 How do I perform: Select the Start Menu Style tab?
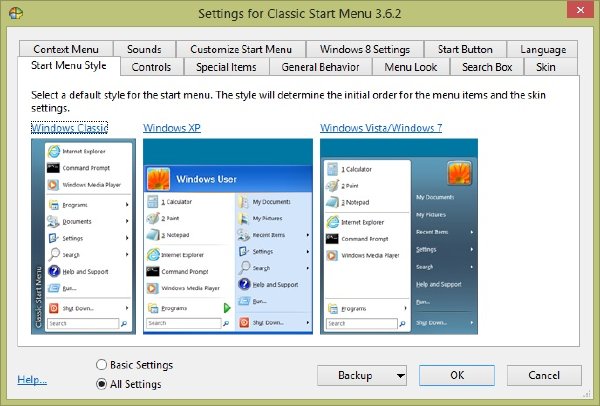pos(69,66)
